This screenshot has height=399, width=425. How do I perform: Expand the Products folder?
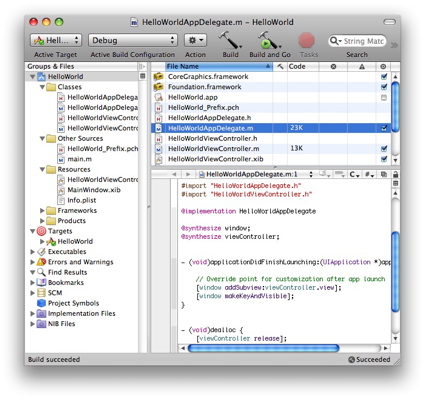[x=42, y=221]
